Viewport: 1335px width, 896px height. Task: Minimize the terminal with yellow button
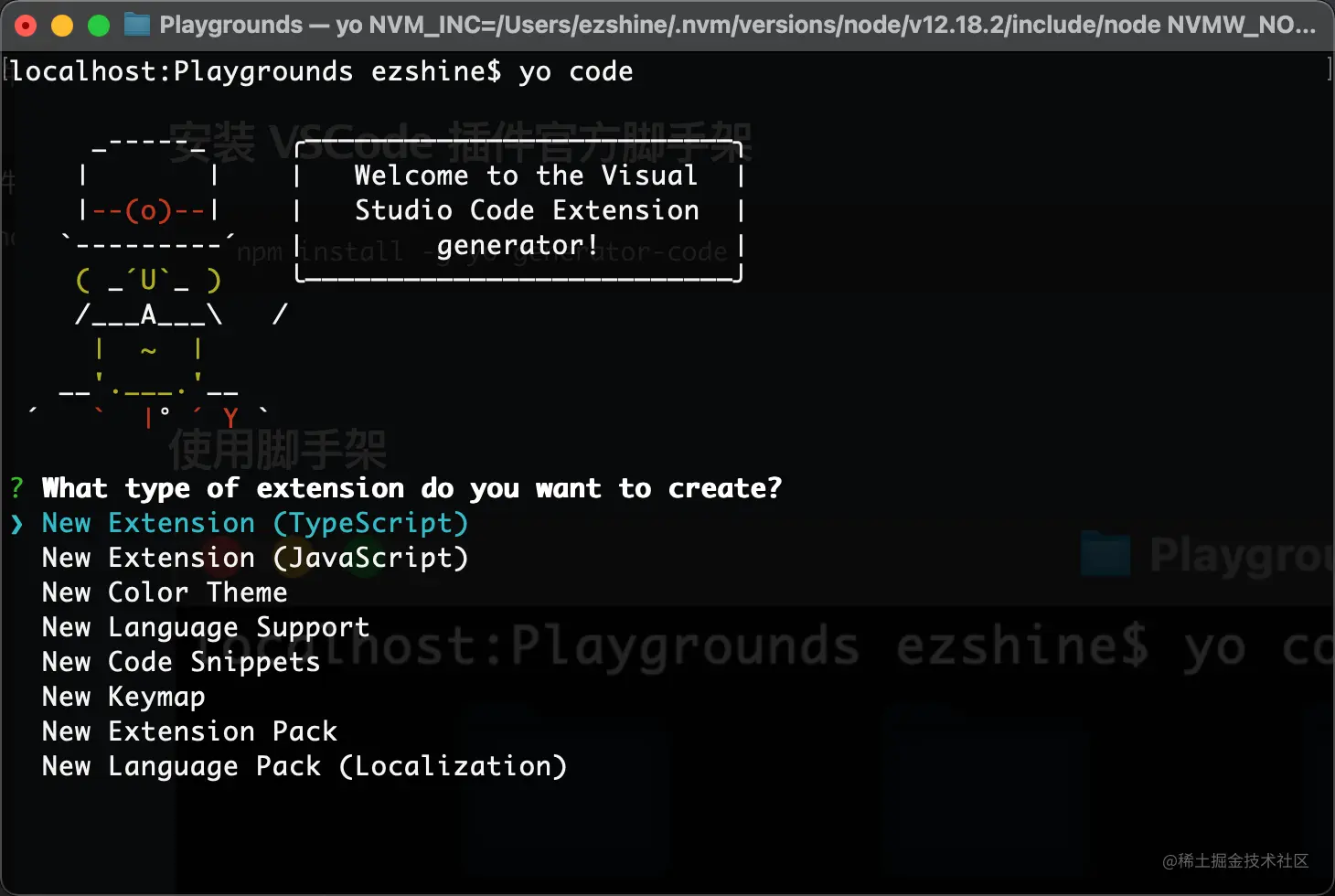point(62,25)
